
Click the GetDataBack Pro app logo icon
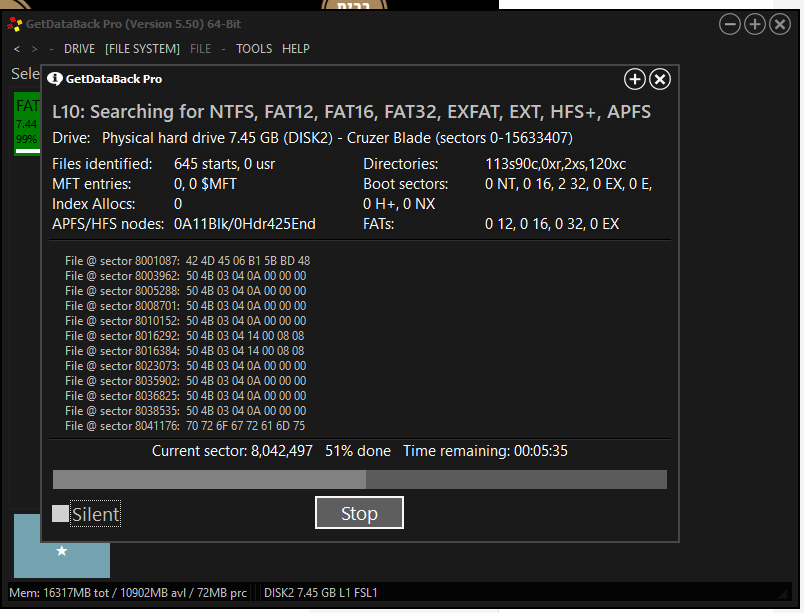pyautogui.click(x=14, y=24)
